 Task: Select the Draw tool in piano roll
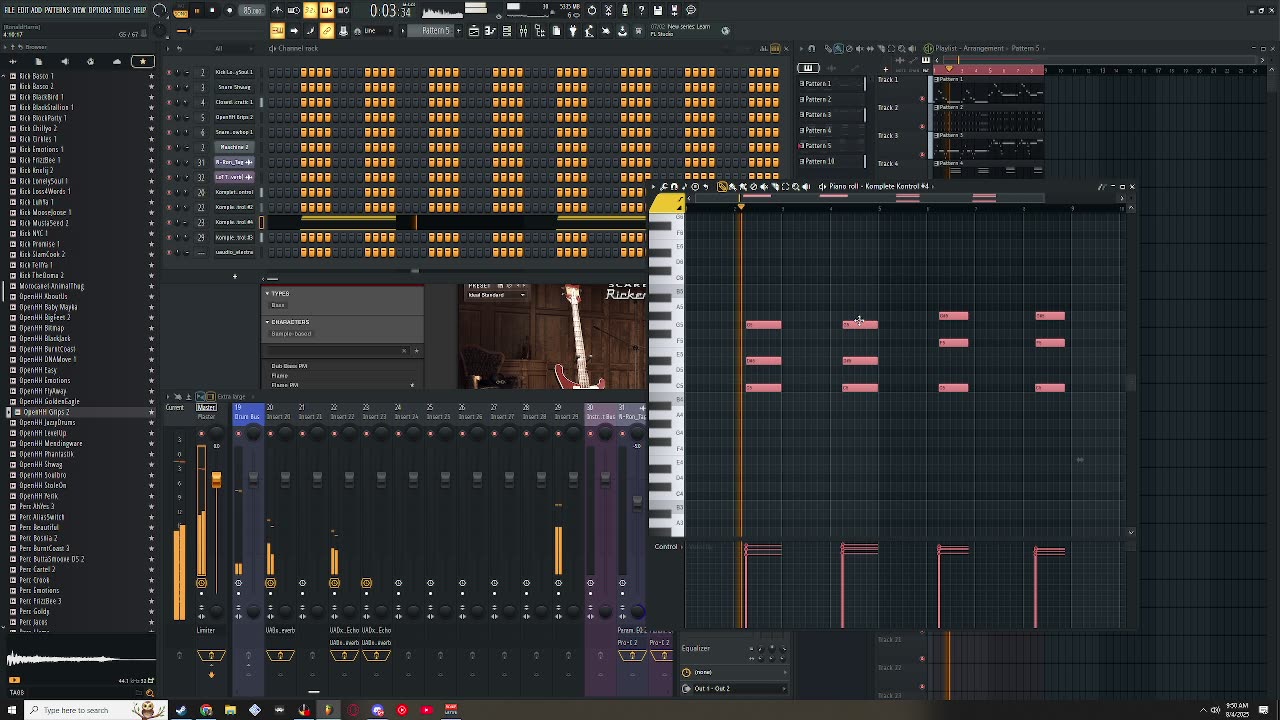722,187
